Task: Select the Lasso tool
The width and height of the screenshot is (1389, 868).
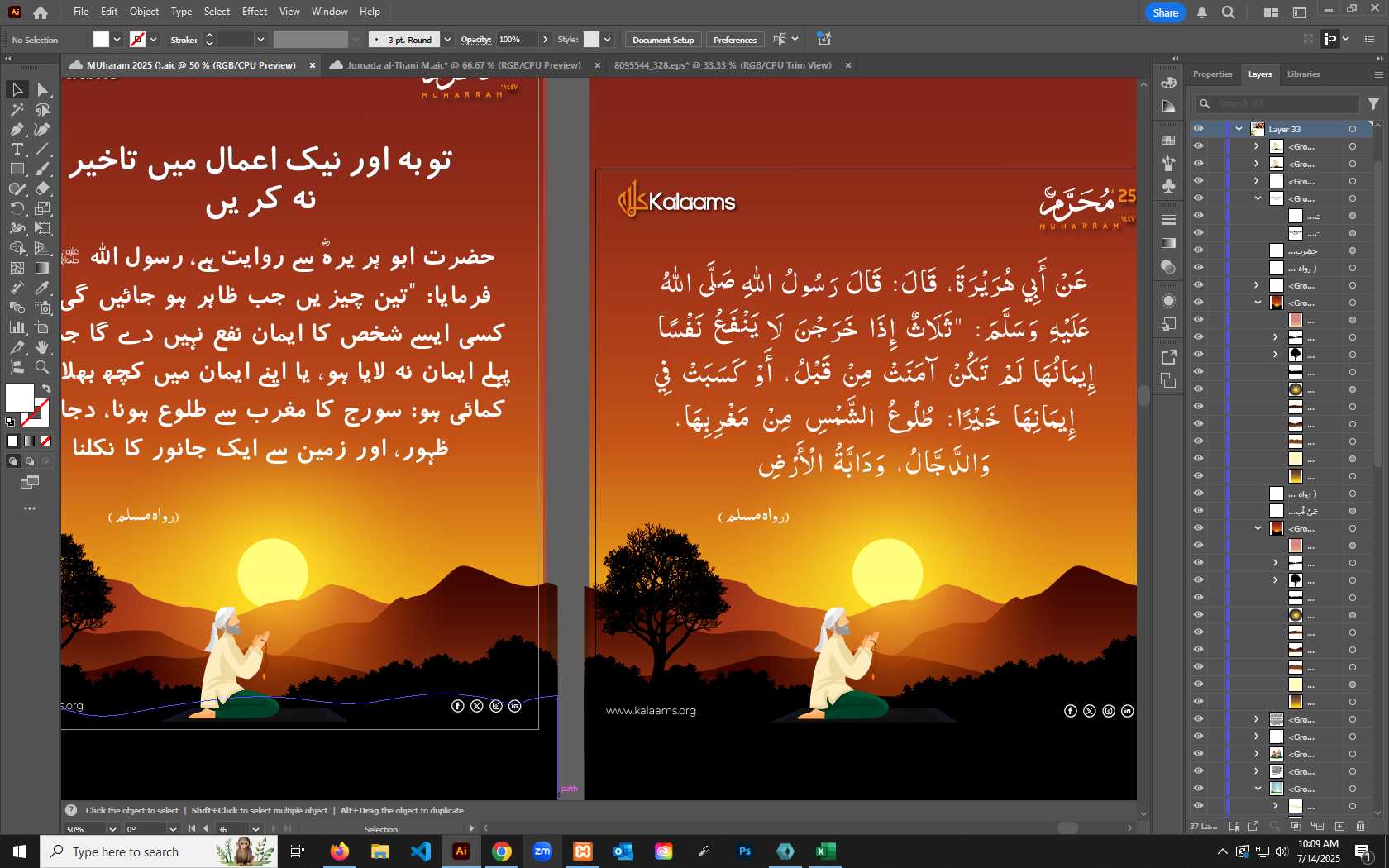Action: pyautogui.click(x=43, y=109)
